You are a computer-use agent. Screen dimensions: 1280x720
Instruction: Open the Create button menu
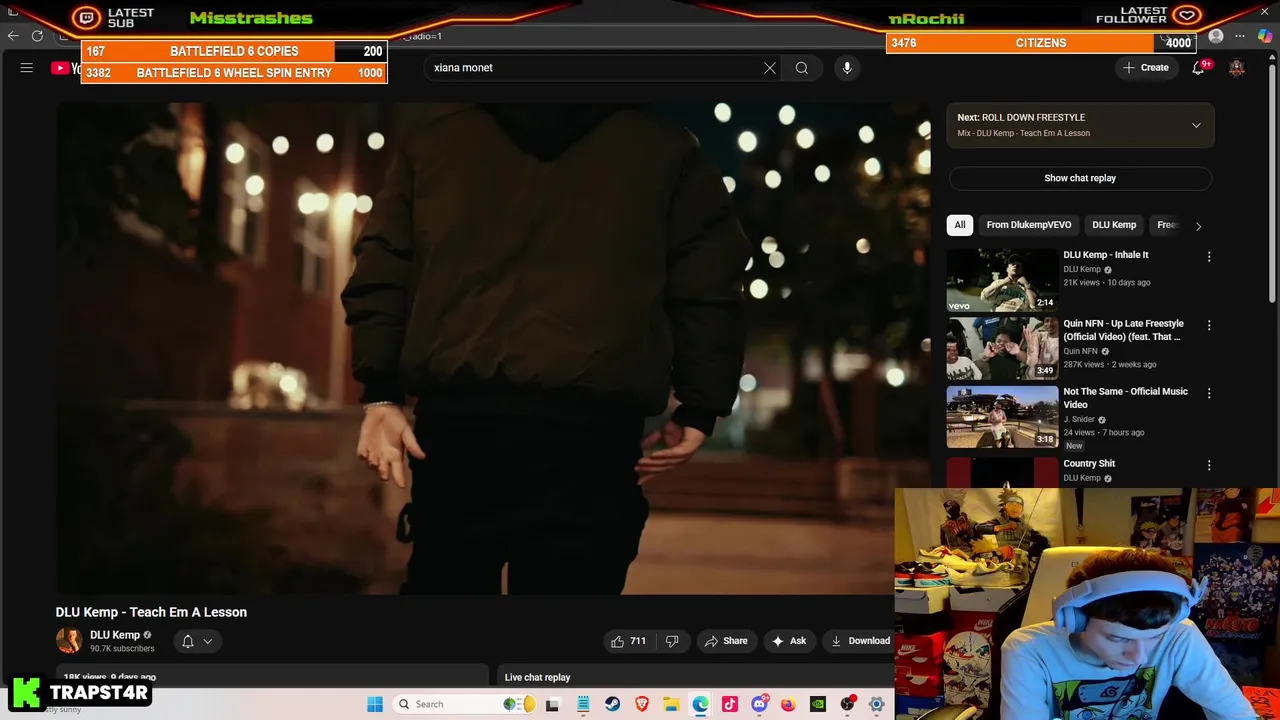(1146, 68)
